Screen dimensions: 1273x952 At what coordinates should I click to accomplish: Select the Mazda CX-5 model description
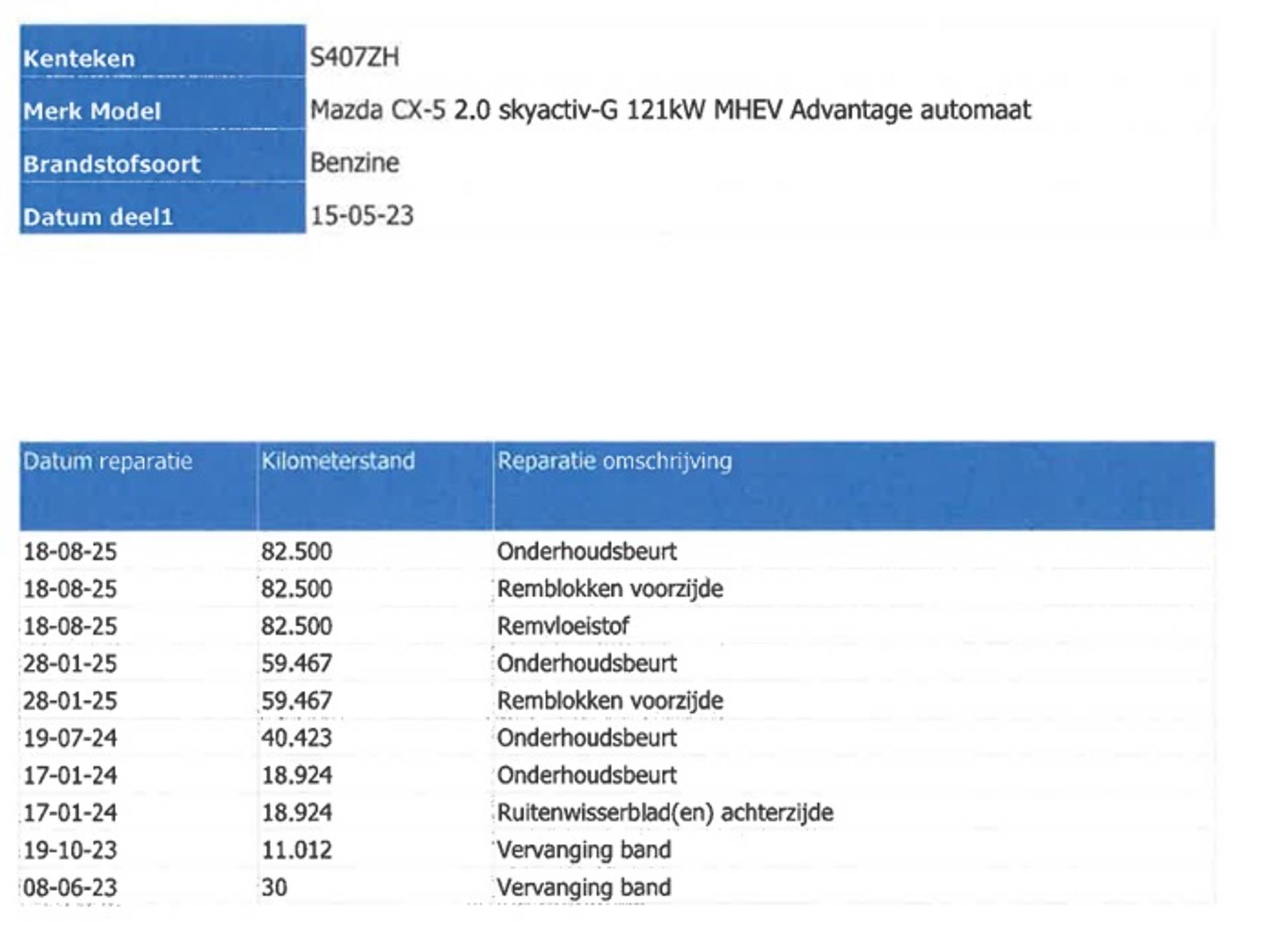[670, 109]
